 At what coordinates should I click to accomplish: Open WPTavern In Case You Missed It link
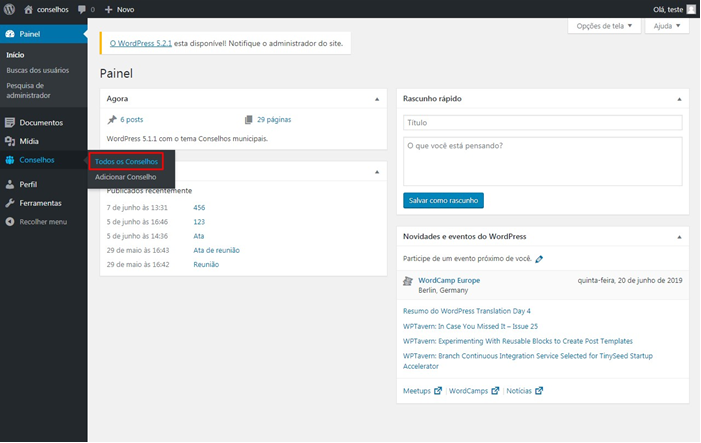tap(470, 326)
